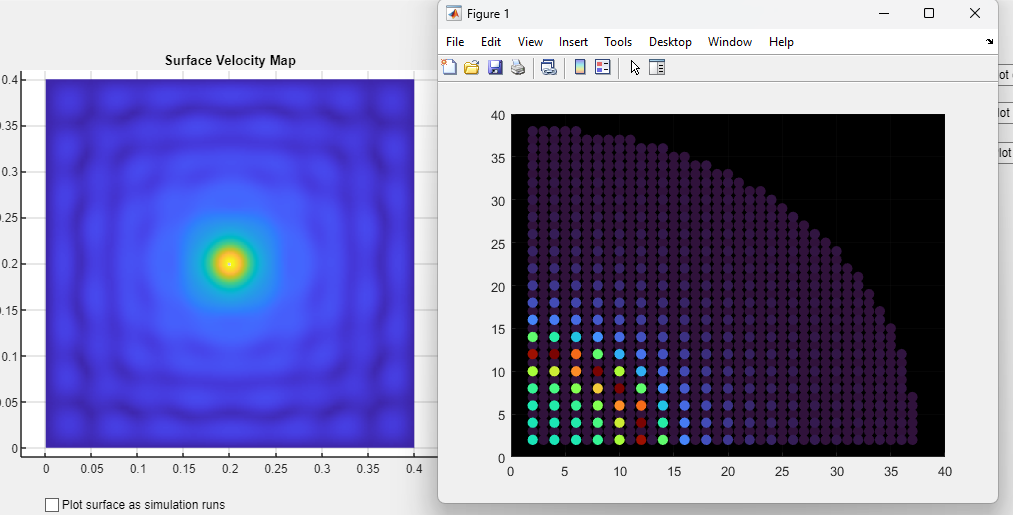The image size is (1013, 515).
Task: Open the File menu
Action: pyautogui.click(x=455, y=42)
